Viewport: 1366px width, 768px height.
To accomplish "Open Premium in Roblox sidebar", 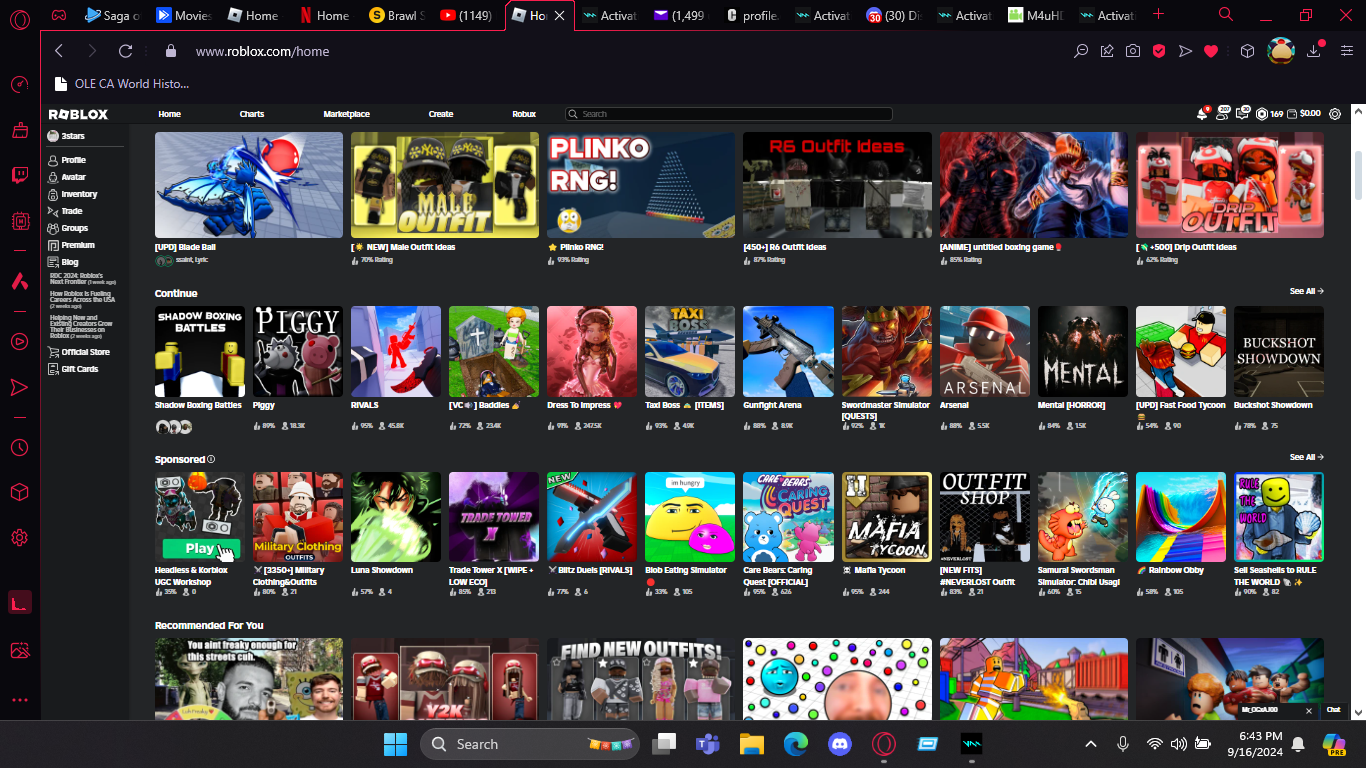I will [x=71, y=245].
